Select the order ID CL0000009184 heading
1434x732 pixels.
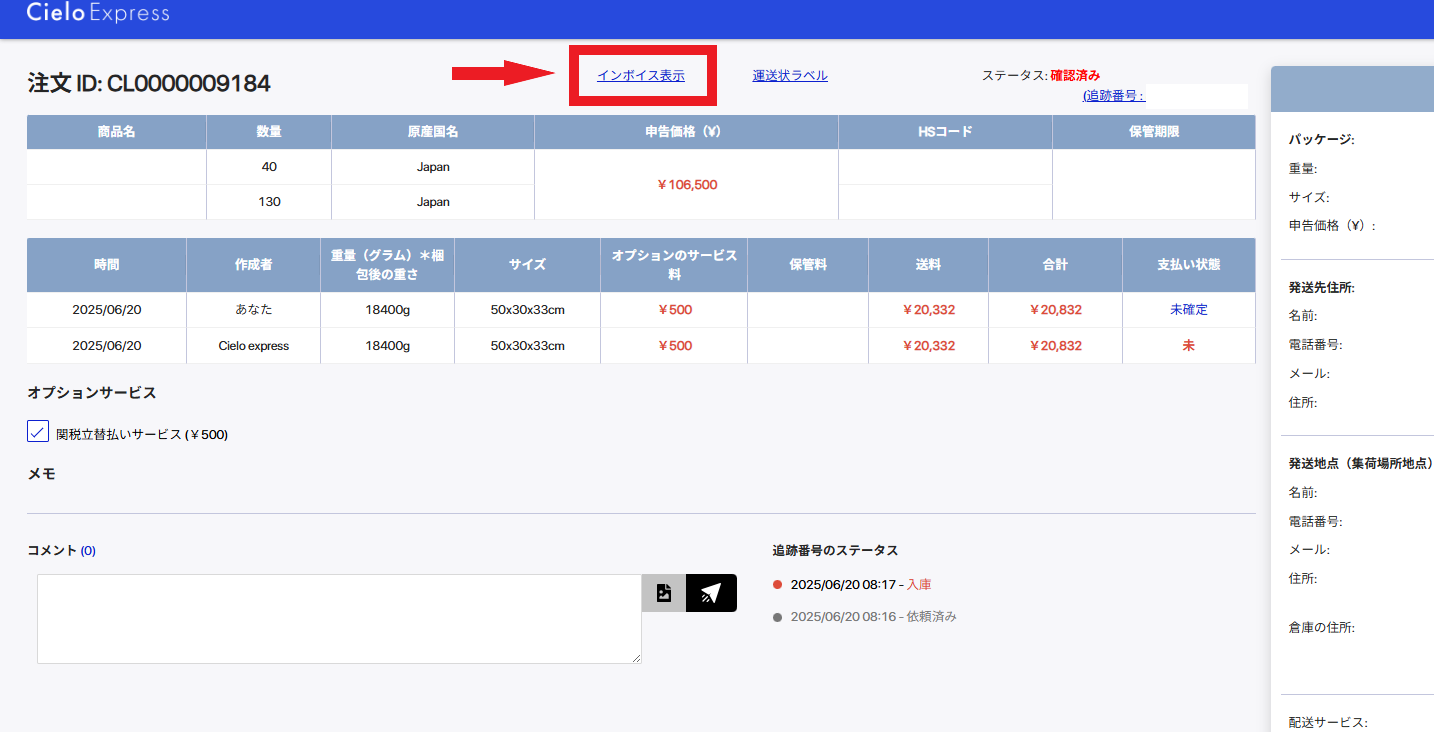coord(149,84)
